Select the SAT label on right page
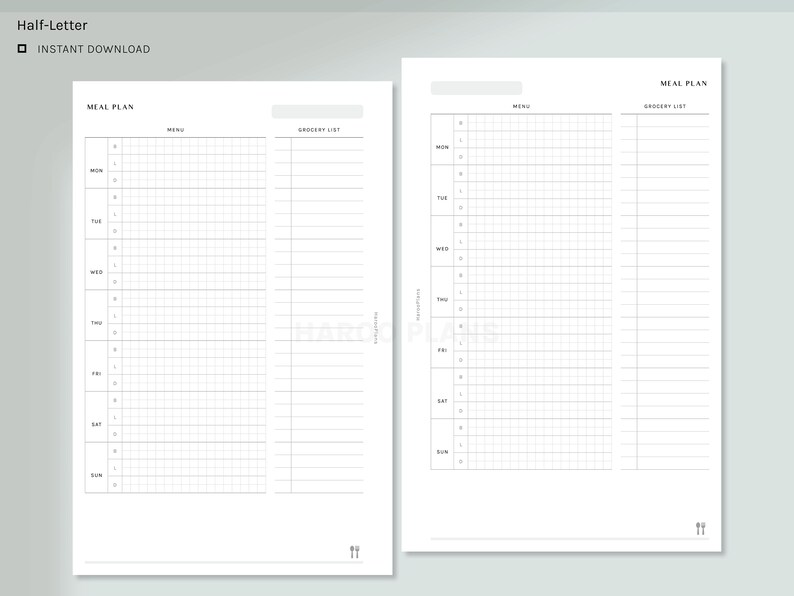 (443, 401)
